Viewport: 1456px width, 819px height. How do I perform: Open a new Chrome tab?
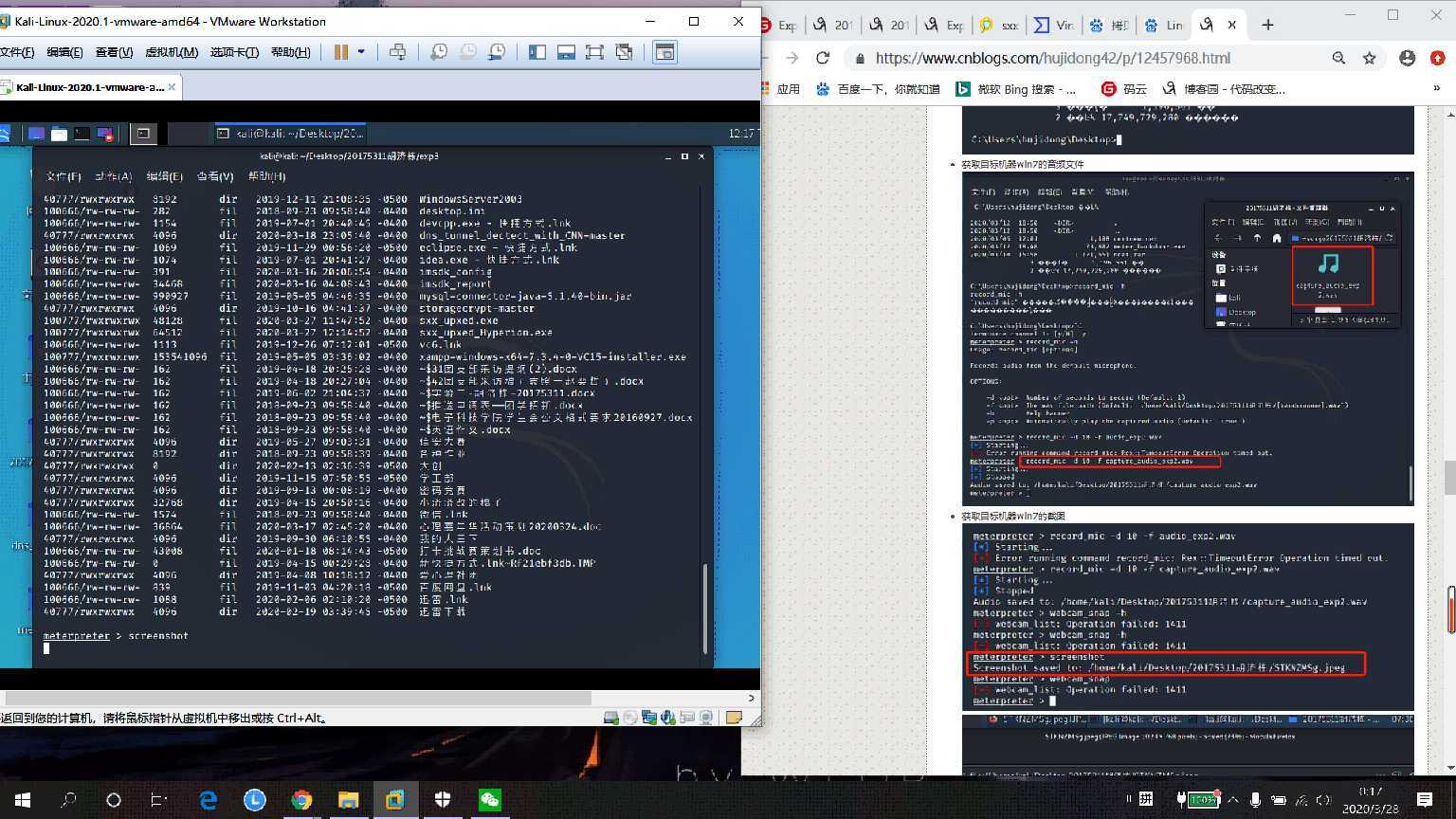point(1268,25)
